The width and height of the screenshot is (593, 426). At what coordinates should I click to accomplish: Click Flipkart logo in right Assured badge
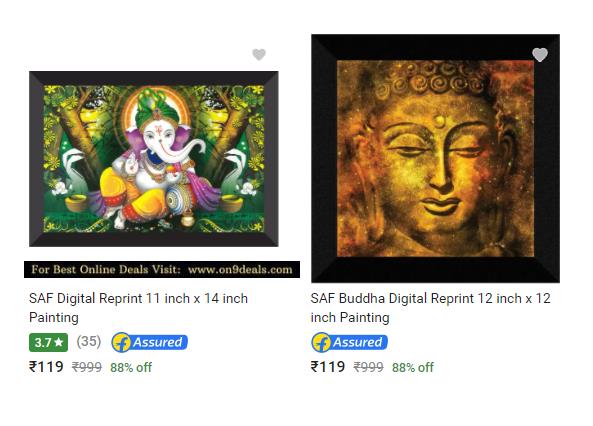click(x=321, y=342)
